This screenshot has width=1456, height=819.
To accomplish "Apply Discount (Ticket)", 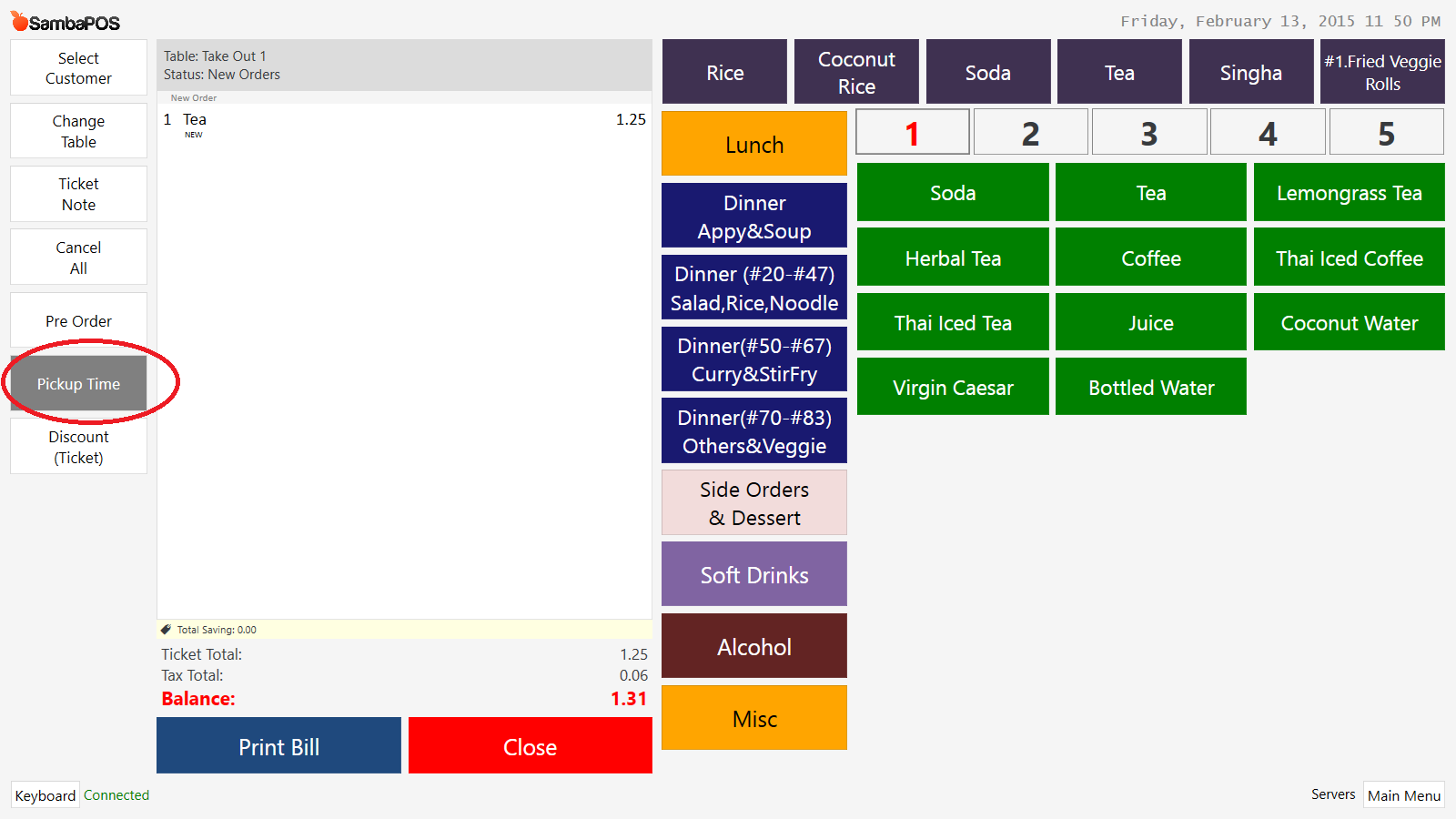I will (x=78, y=447).
